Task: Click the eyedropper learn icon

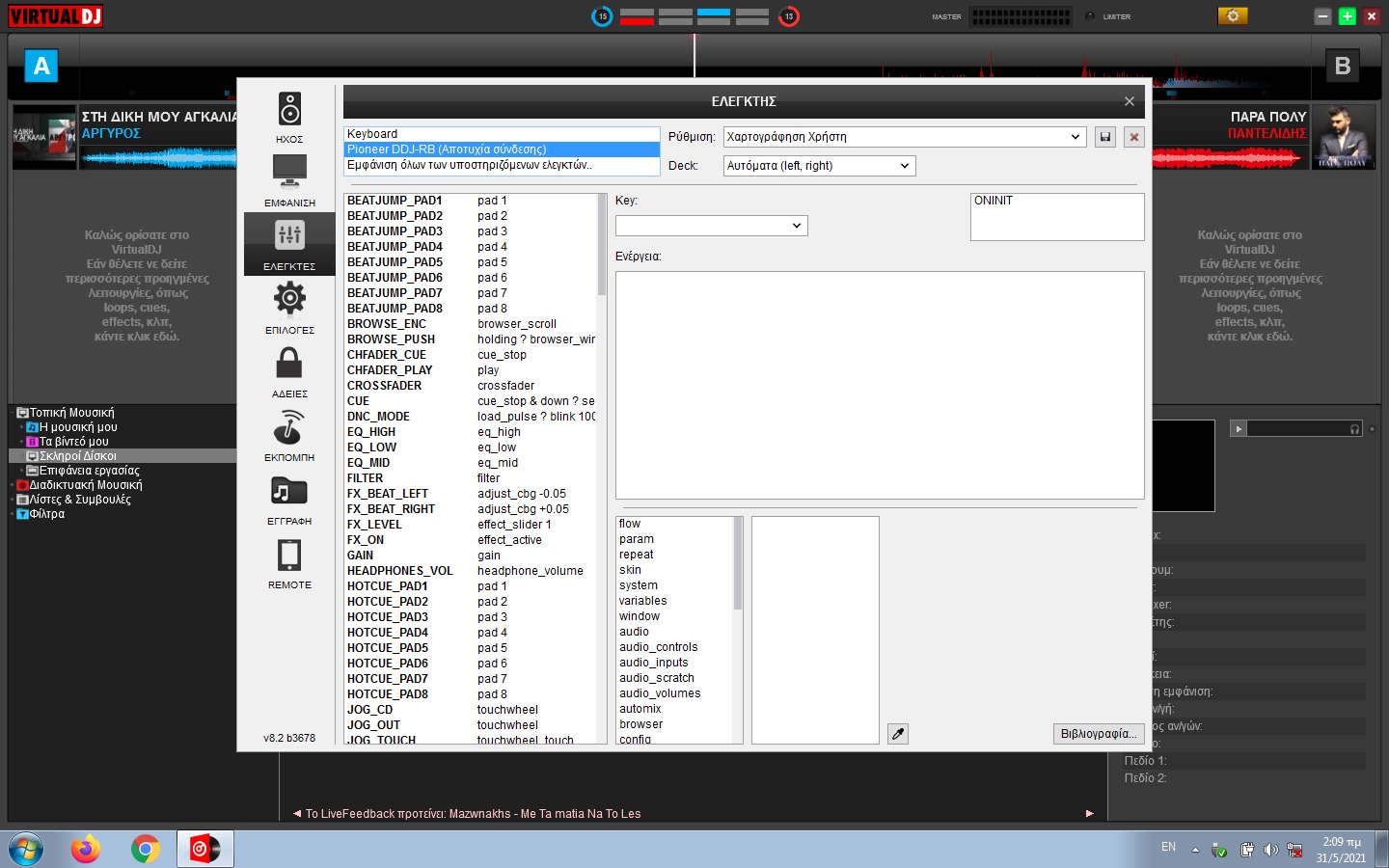Action: tap(898, 734)
